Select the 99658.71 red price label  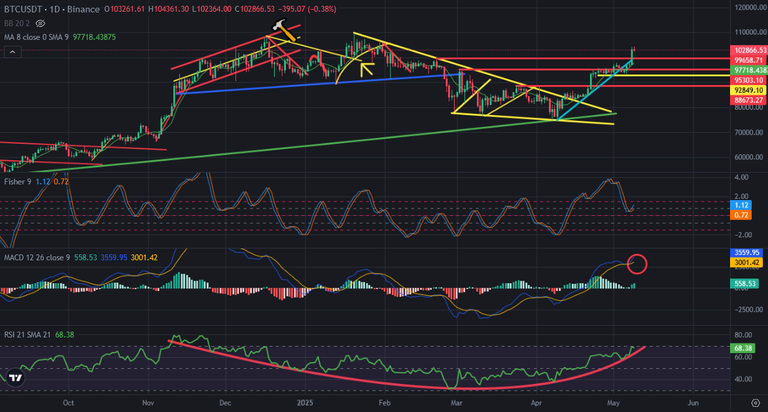coord(749,60)
